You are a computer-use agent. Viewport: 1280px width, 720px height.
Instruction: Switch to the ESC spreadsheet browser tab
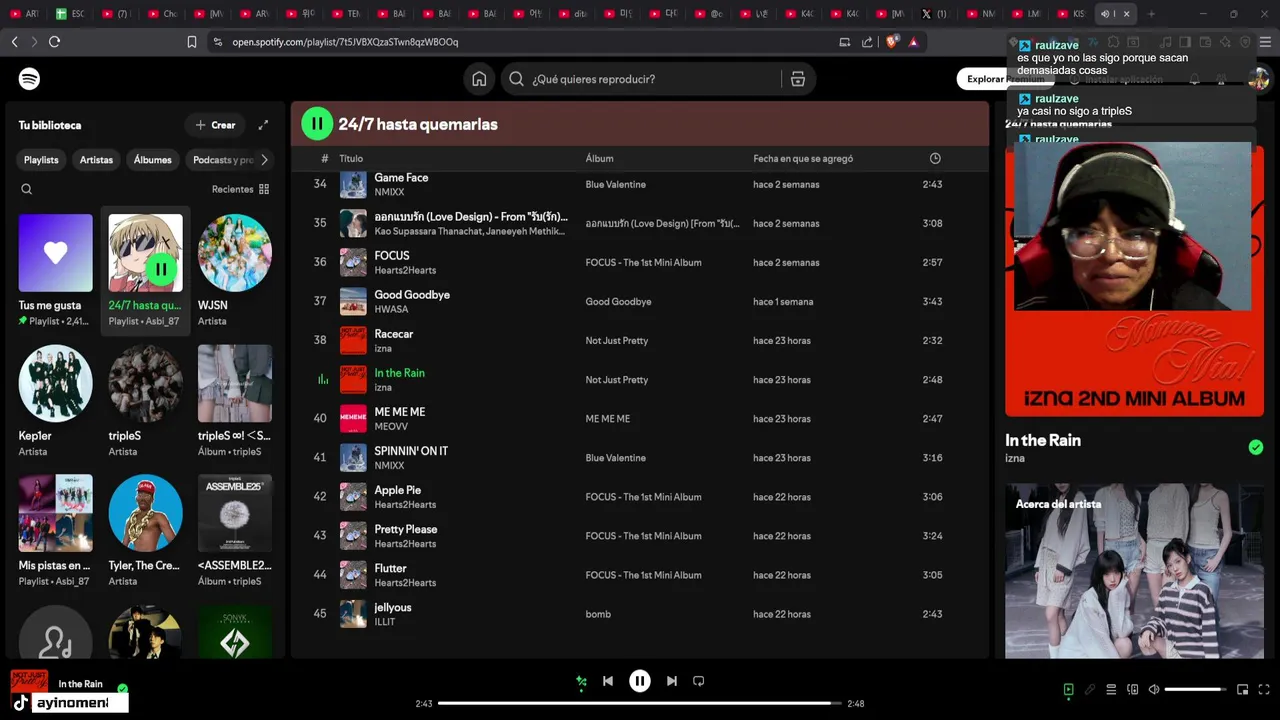[72, 14]
